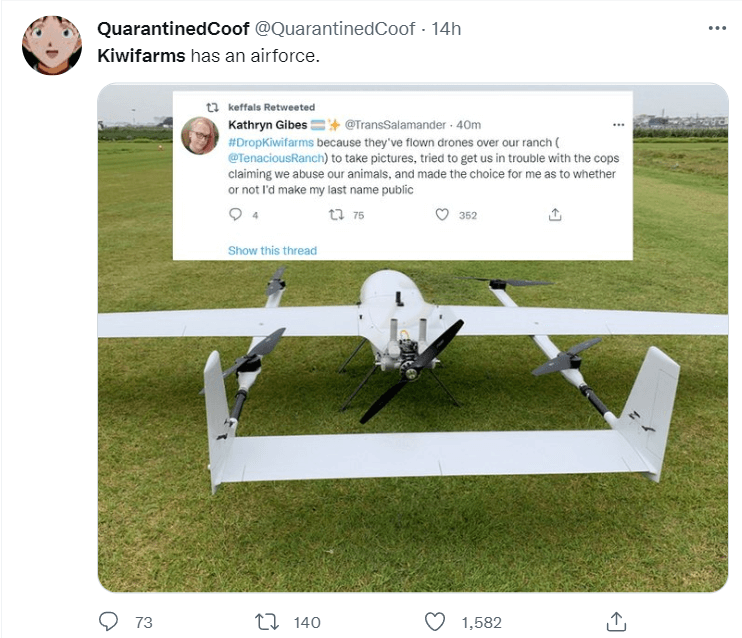This screenshot has width=742, height=638.
Task: Click the 14h timestamp
Action: [446, 29]
